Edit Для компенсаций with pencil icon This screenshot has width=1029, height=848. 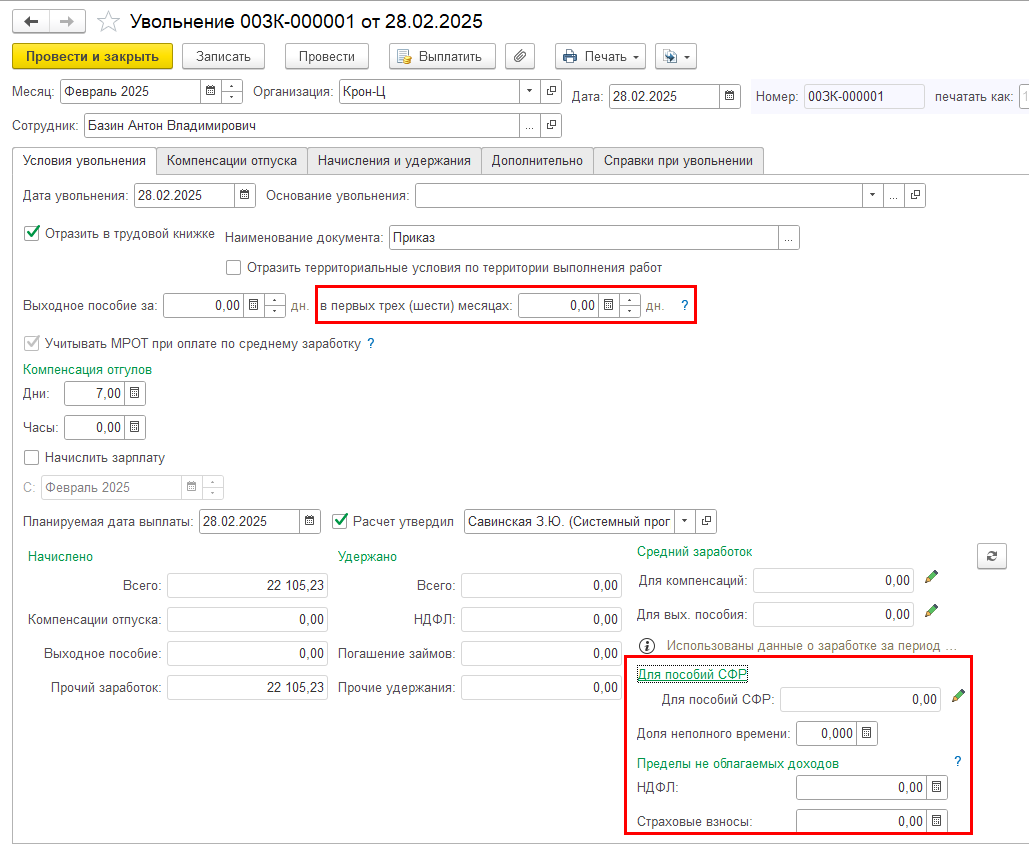931,578
